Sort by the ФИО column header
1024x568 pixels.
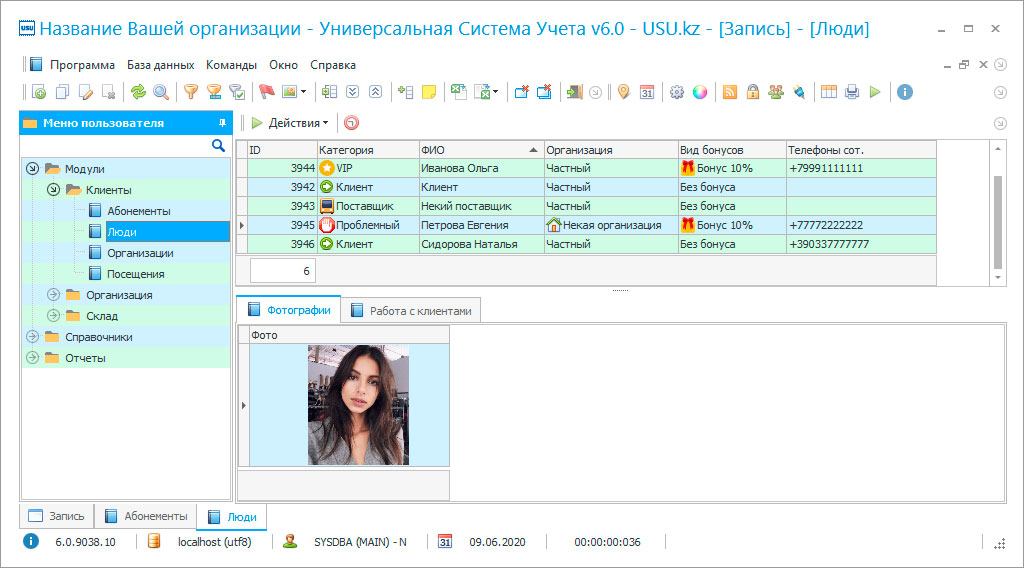[x=481, y=150]
